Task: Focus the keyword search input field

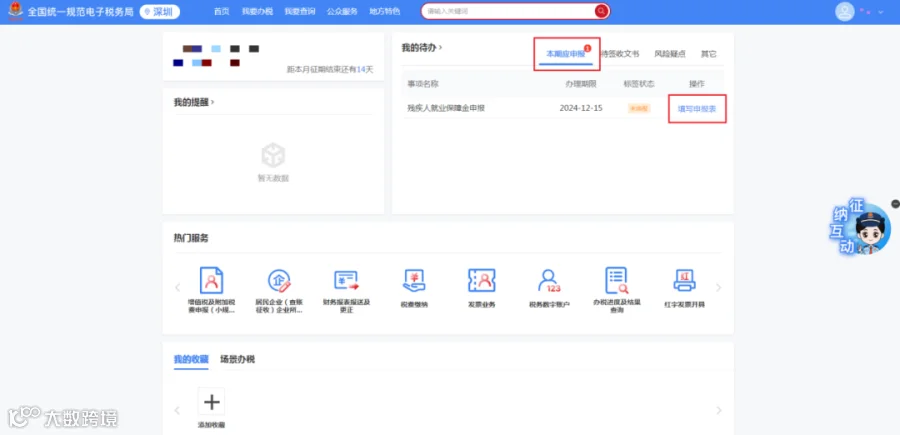Action: pyautogui.click(x=510, y=11)
